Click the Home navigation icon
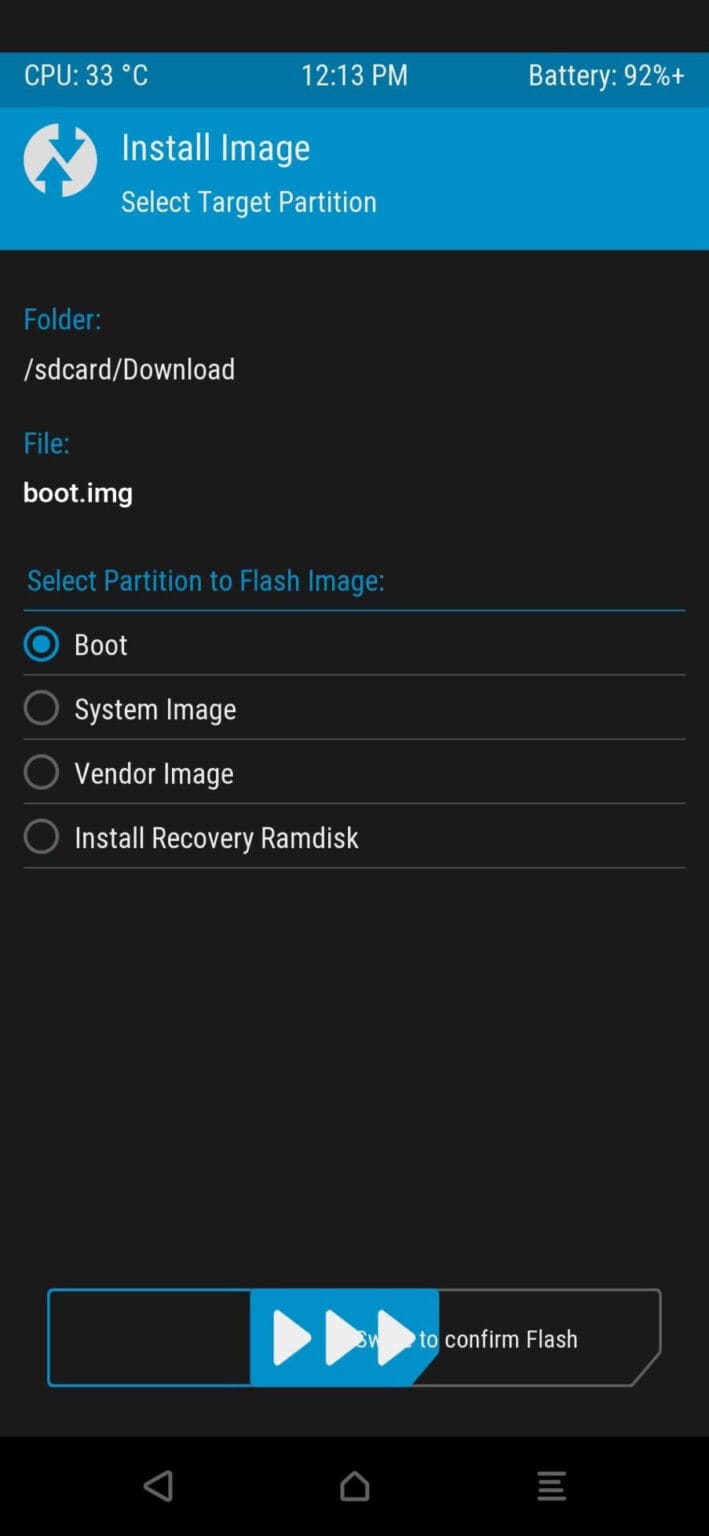The height and width of the screenshot is (1536, 709). click(x=354, y=1486)
